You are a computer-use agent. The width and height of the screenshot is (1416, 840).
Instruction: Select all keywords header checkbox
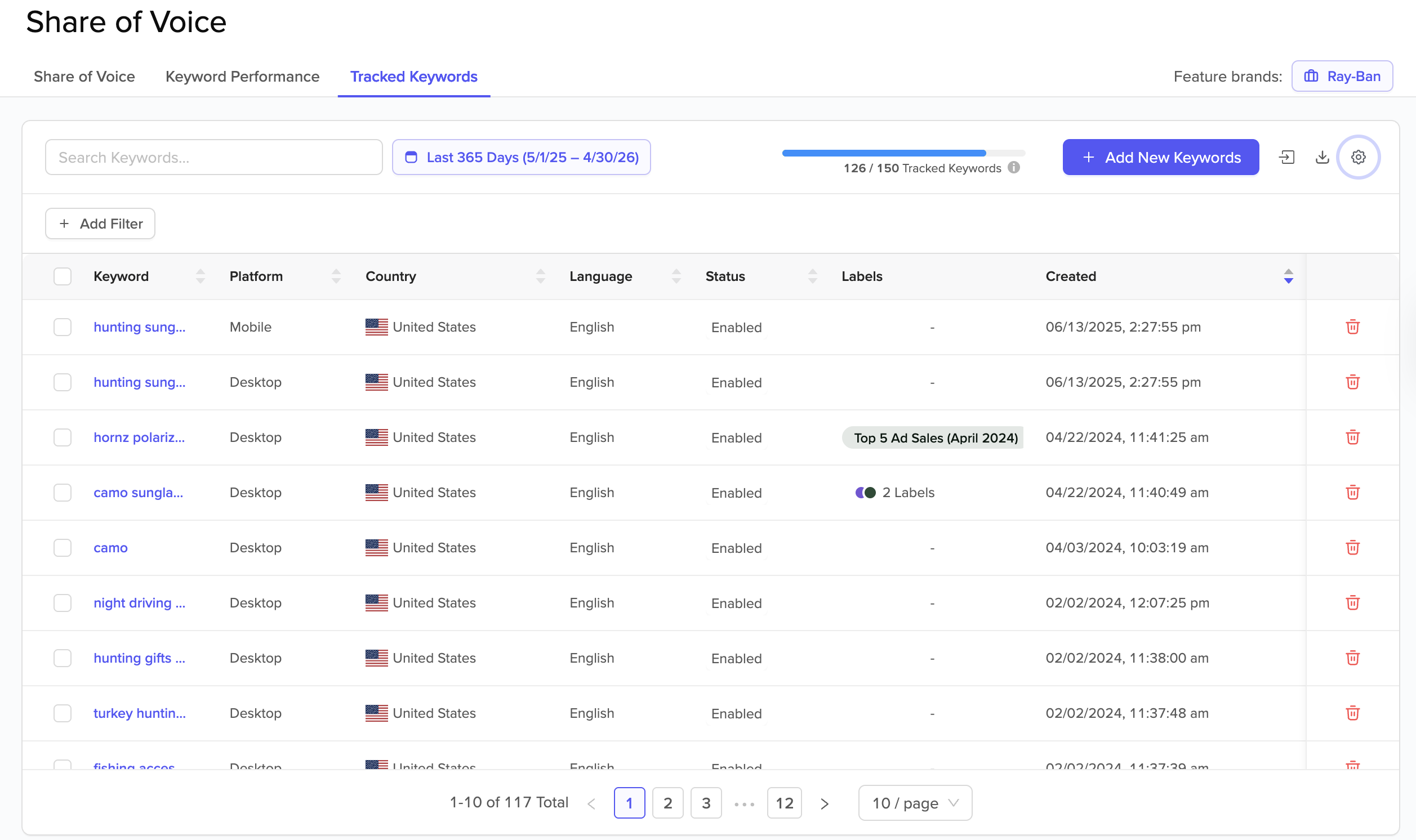[63, 276]
